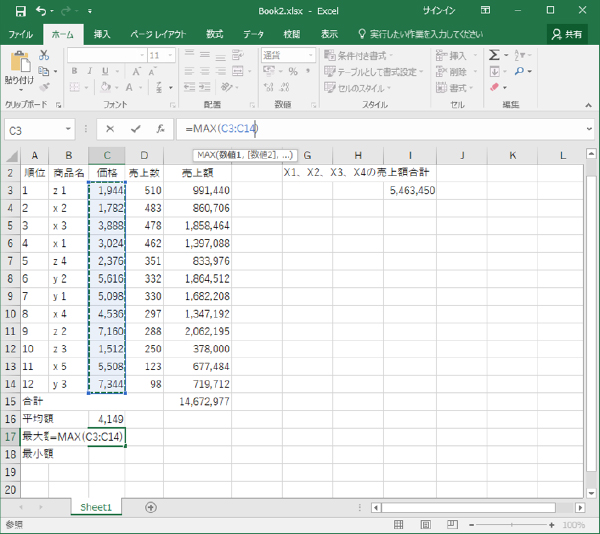
Task: Toggle Underline formatting
Action: pyautogui.click(x=105, y=71)
